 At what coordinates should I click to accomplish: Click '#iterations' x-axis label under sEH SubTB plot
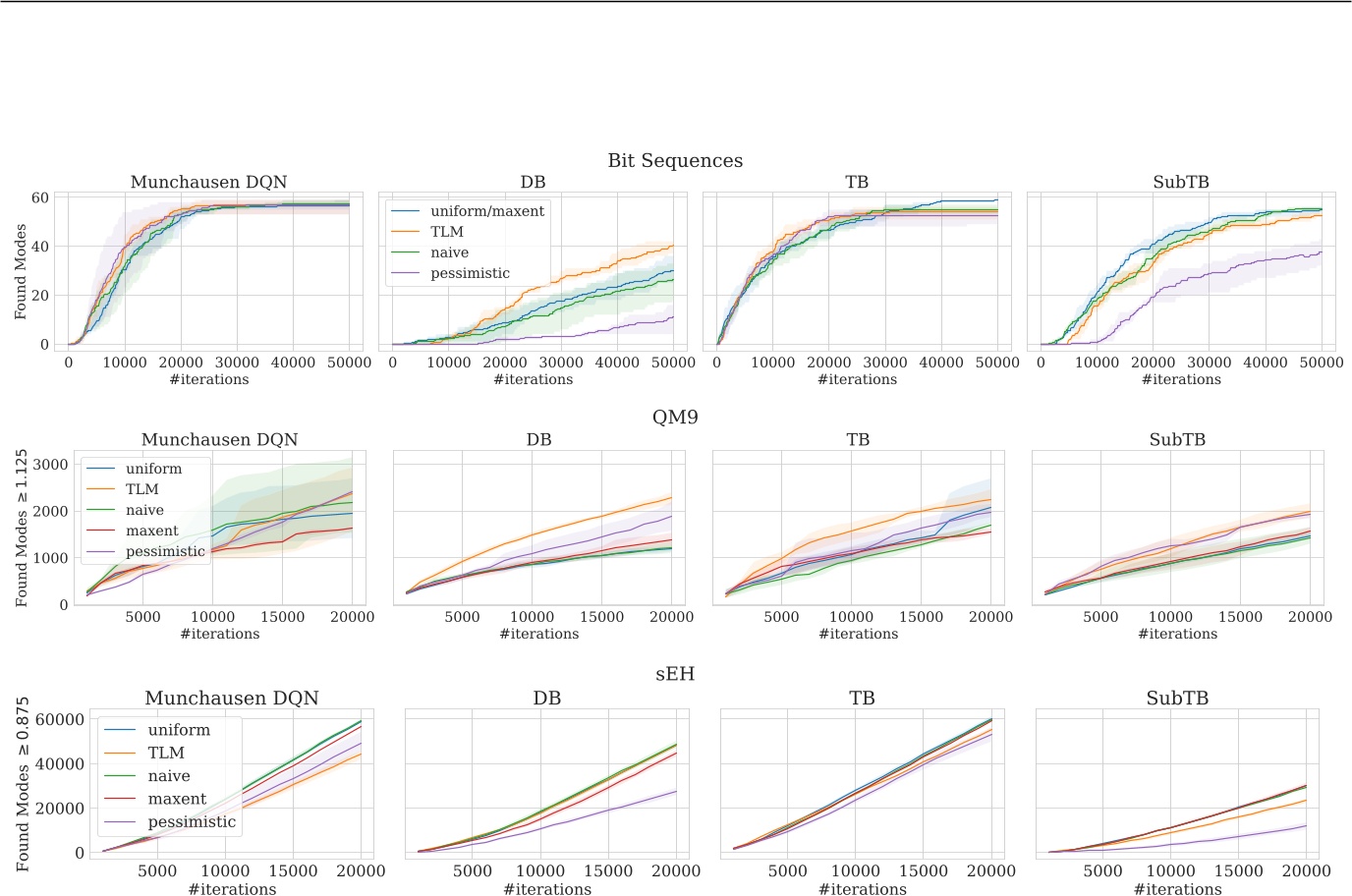[1177, 889]
